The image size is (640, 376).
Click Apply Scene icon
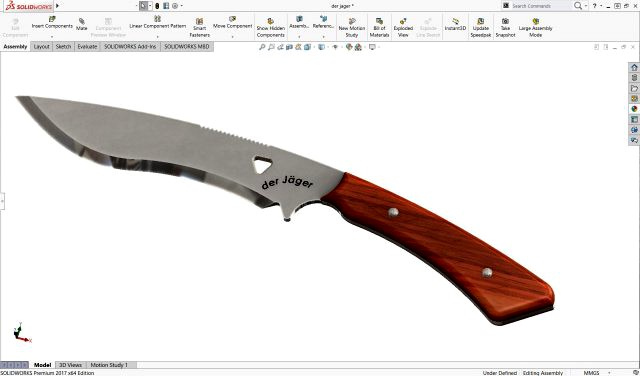click(x=358, y=47)
